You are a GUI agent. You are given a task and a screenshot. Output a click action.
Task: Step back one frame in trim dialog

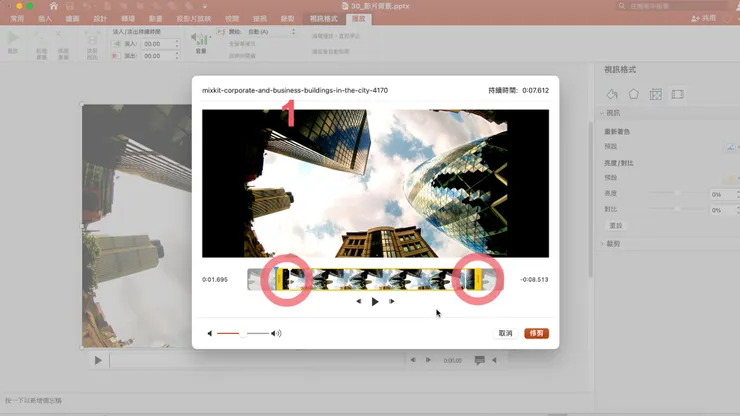pyautogui.click(x=359, y=301)
